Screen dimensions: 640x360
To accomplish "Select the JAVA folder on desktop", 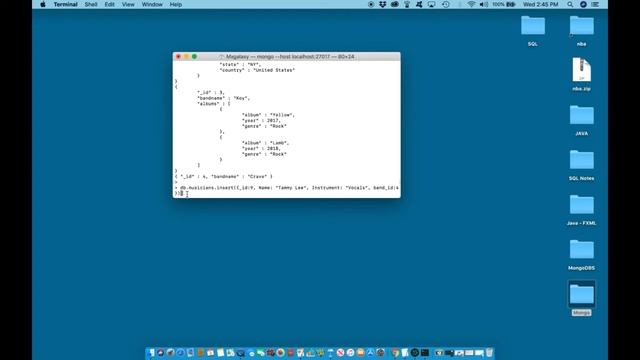I will click(x=582, y=116).
